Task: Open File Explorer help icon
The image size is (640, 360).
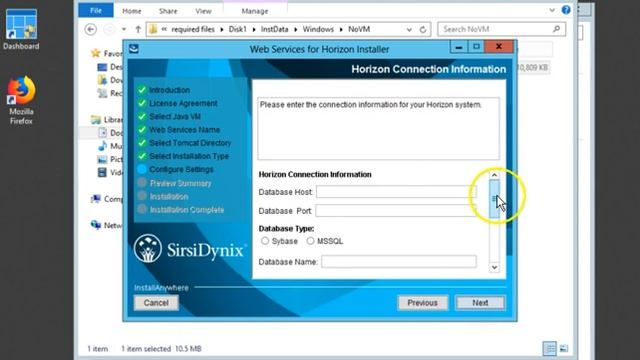Action: pos(566,10)
